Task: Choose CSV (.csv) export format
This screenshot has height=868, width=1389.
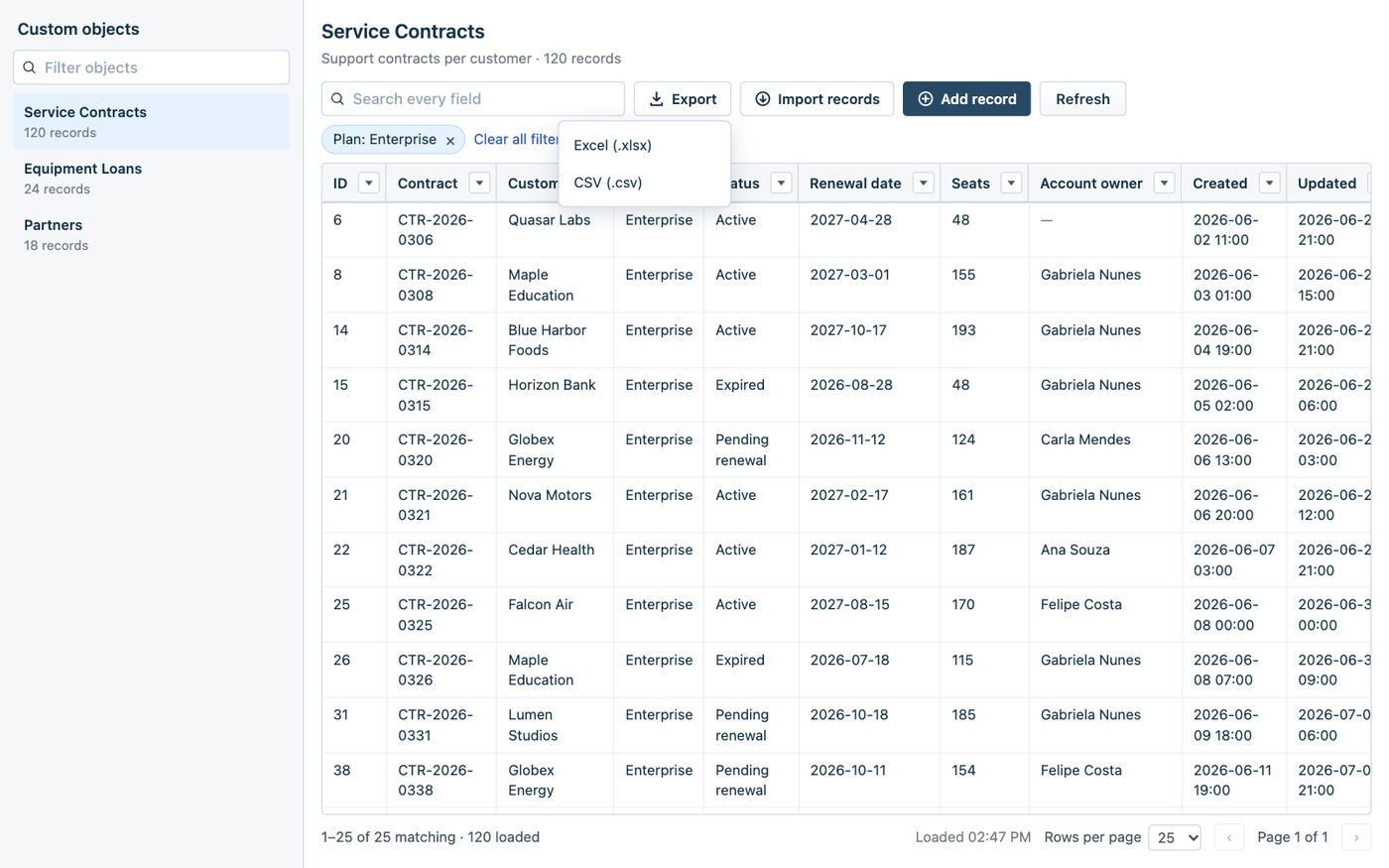Action: pos(645,183)
